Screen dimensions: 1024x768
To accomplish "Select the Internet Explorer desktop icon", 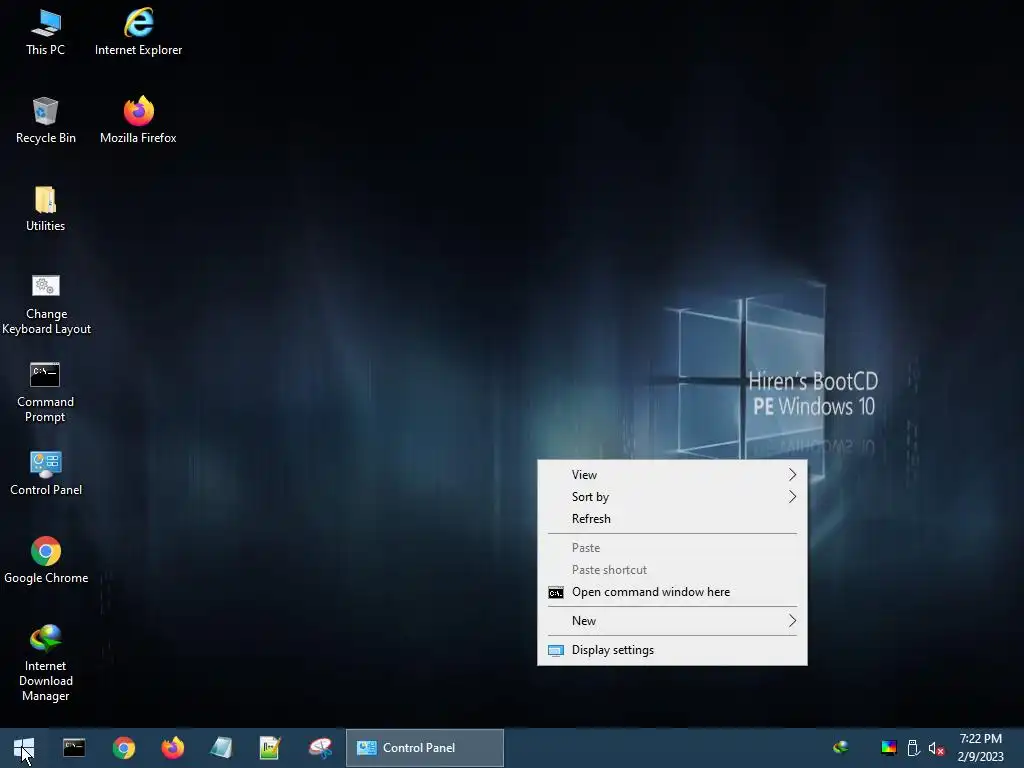I will coord(138,31).
